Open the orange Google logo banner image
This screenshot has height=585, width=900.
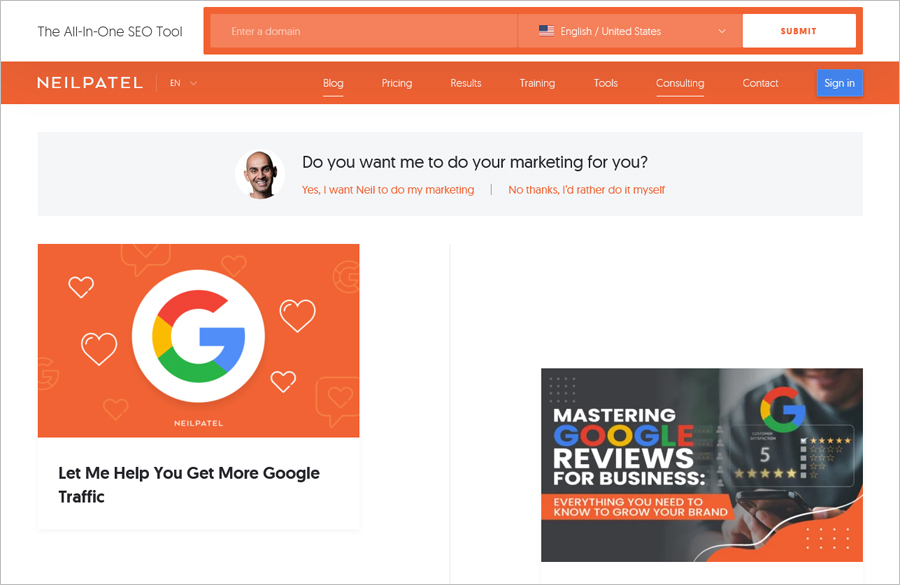tap(199, 340)
